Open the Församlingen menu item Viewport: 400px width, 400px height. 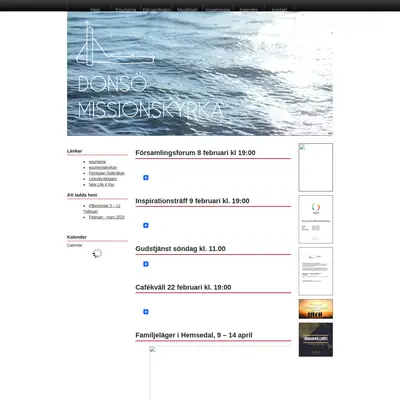pos(156,10)
